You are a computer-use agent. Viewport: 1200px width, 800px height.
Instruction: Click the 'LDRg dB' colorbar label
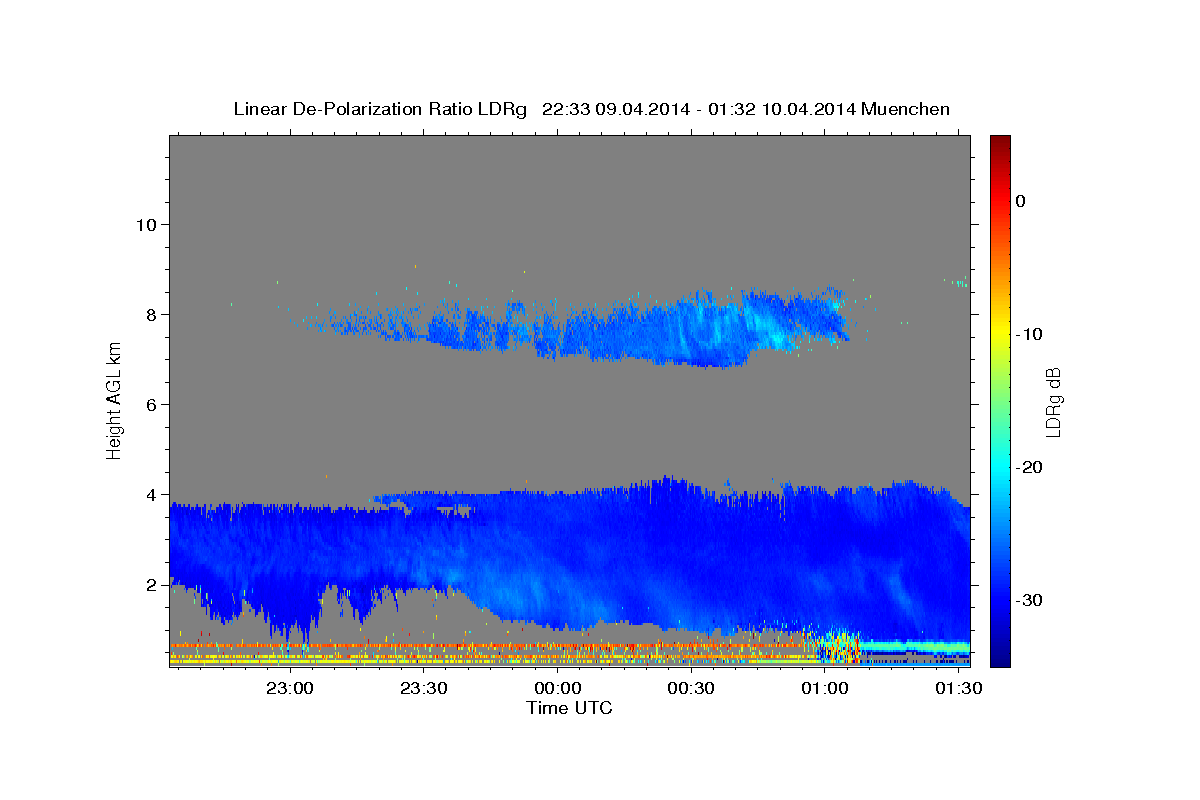click(1052, 402)
